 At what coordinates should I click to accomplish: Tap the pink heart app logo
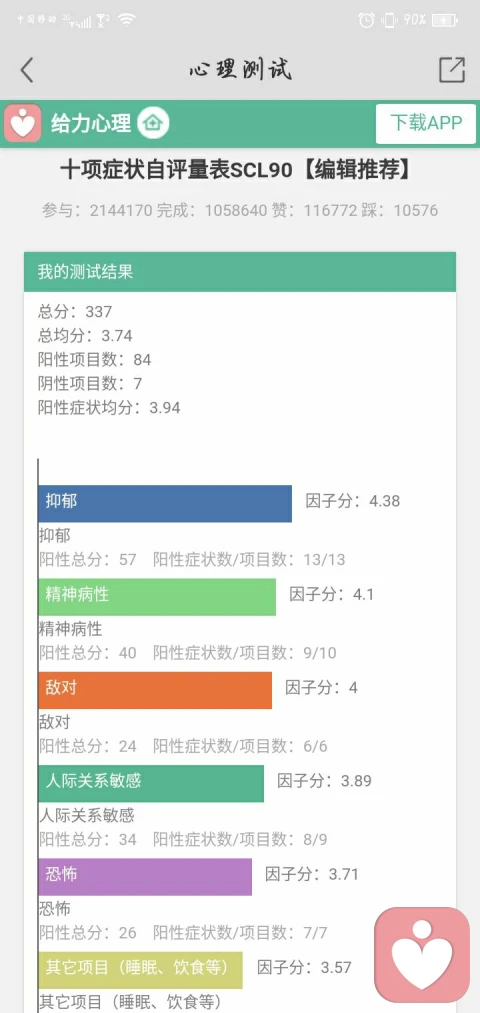pos(23,122)
